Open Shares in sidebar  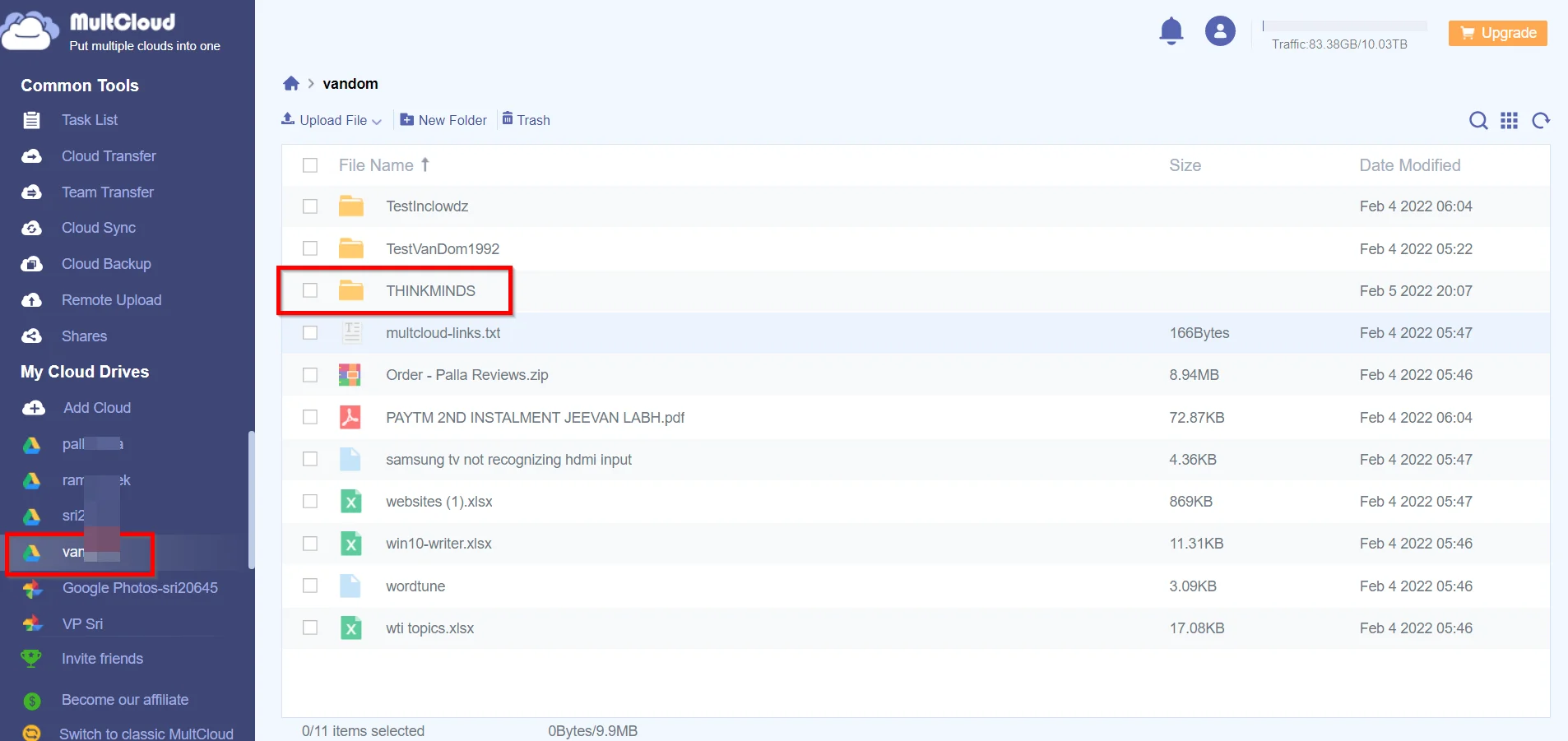click(x=84, y=336)
